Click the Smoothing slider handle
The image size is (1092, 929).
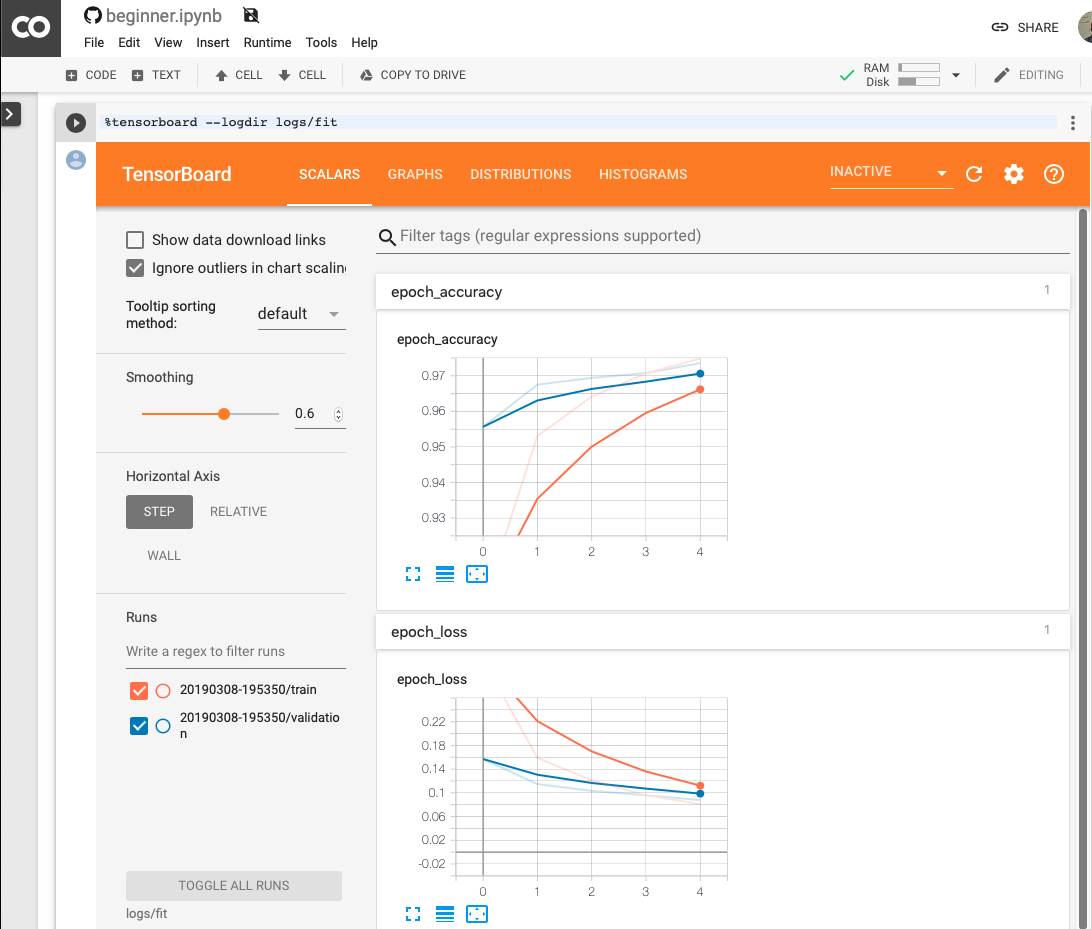[224, 414]
